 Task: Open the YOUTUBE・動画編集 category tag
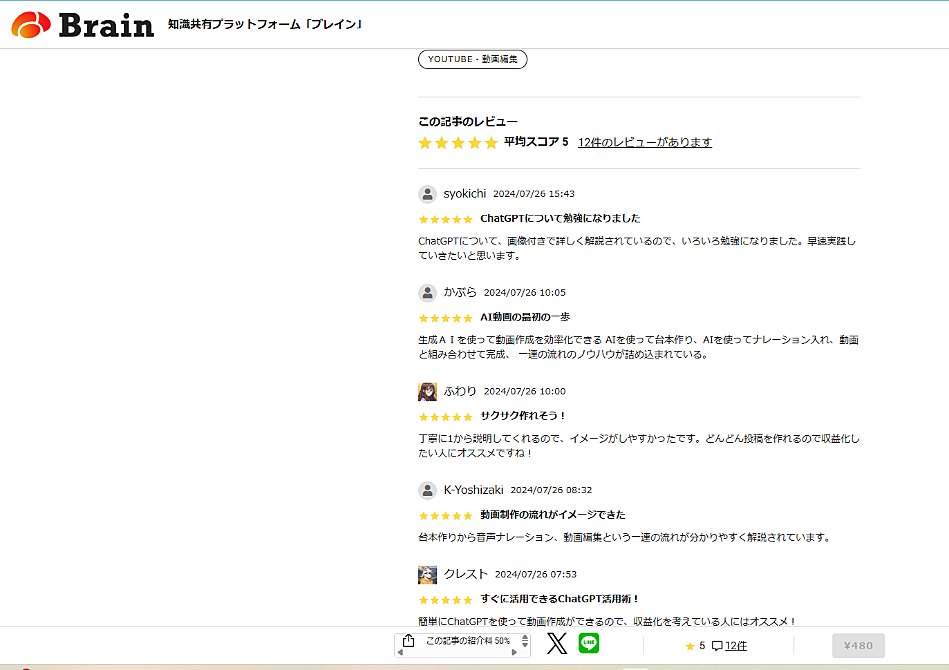point(472,59)
